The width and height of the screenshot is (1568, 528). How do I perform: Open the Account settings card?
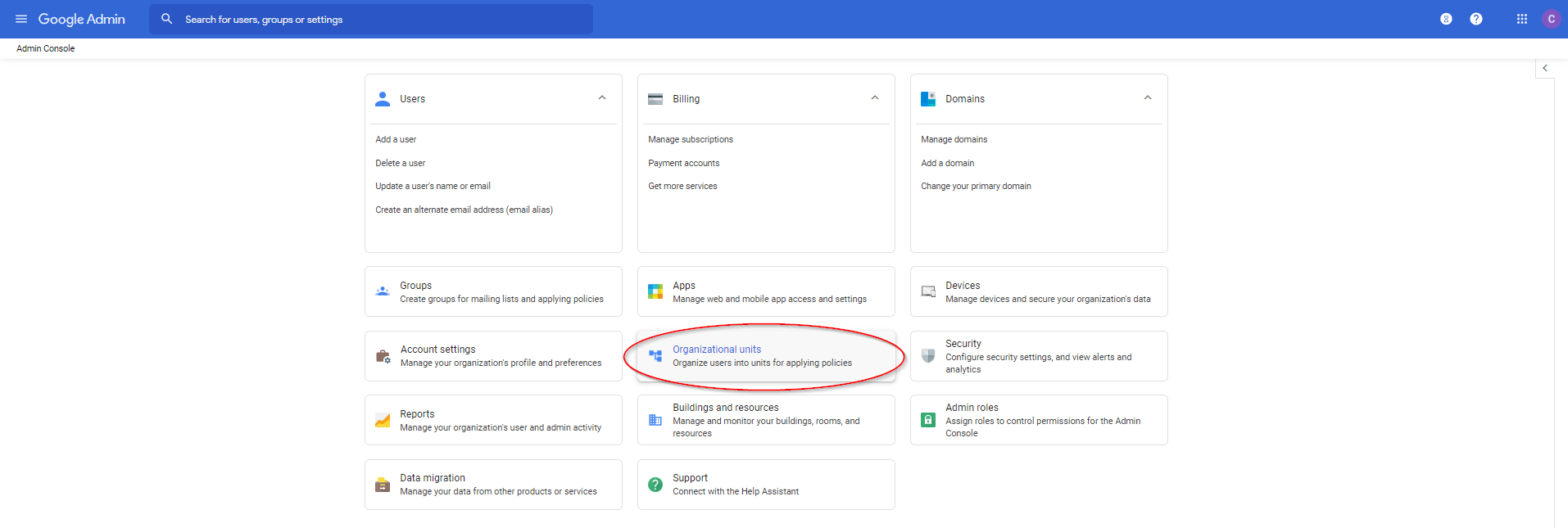point(493,356)
